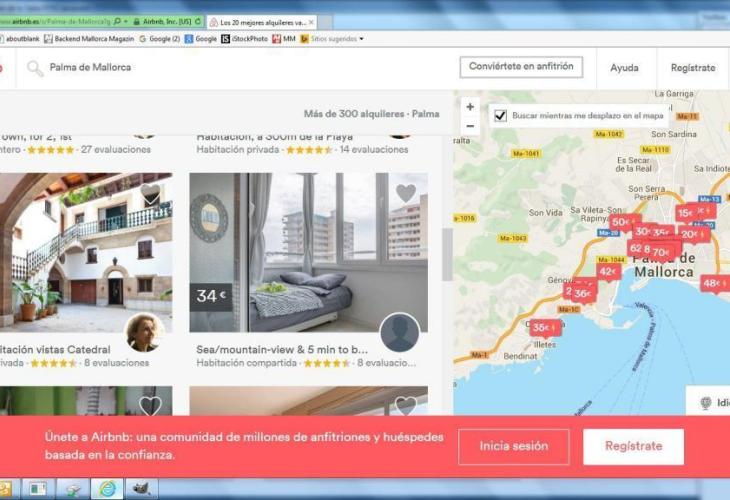Open the Ayuda menu item
This screenshot has height=500, width=730.
(x=624, y=68)
